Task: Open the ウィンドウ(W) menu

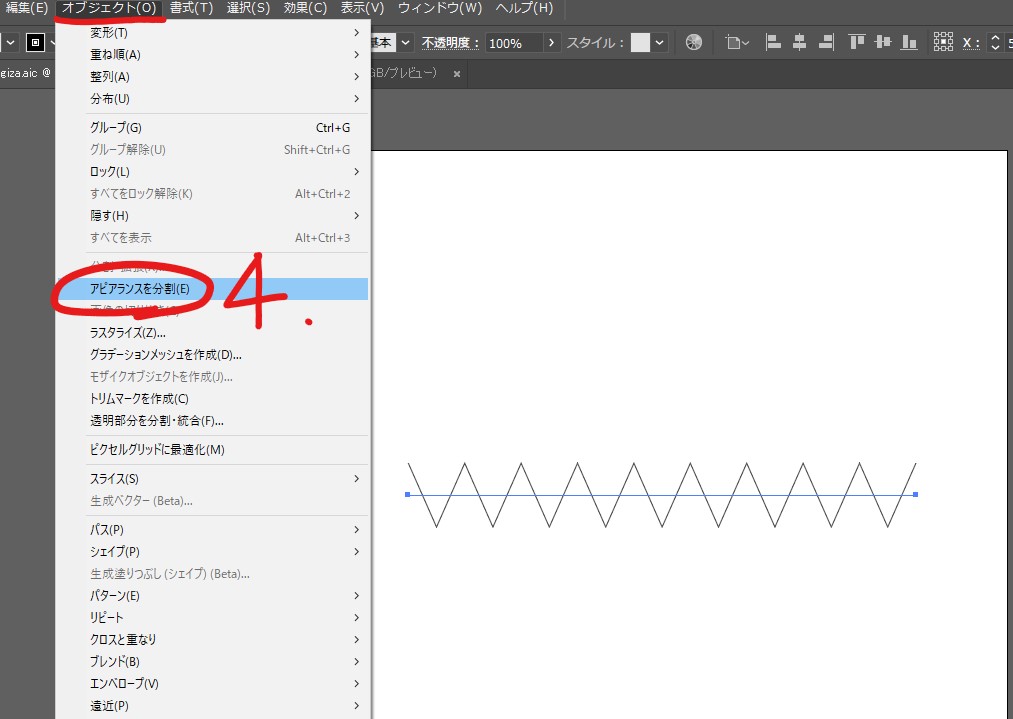Action: [440, 8]
